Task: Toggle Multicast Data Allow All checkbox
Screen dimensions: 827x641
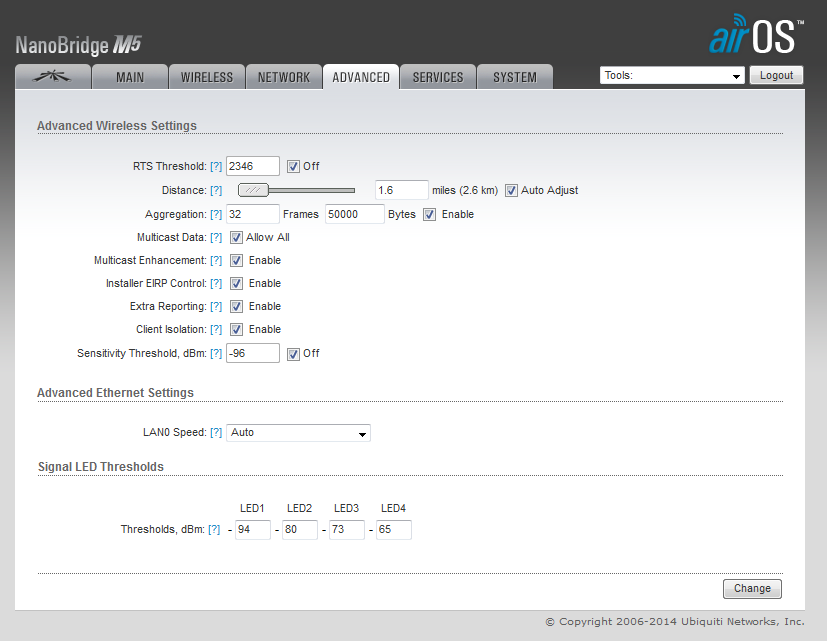Action: point(236,237)
